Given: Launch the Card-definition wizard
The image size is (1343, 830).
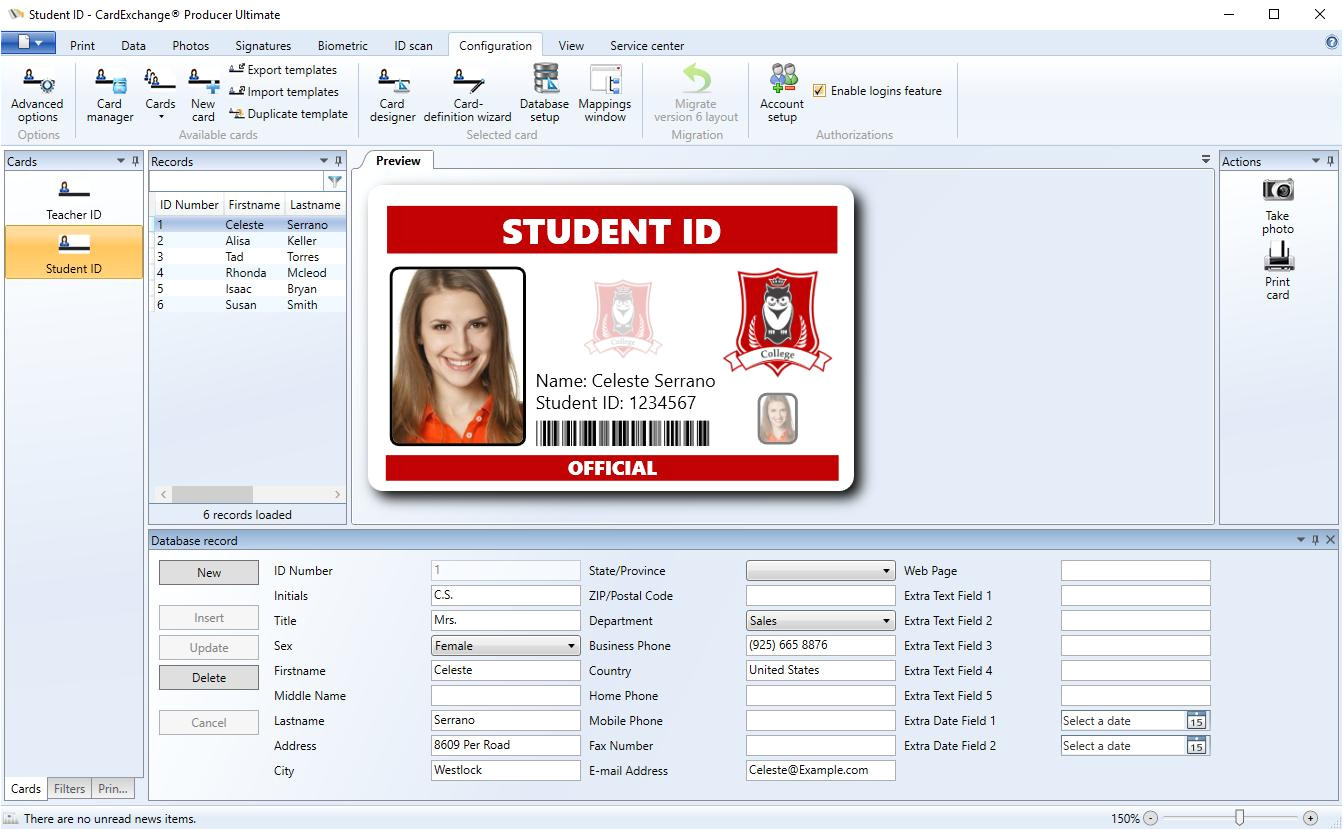Looking at the screenshot, I should pyautogui.click(x=467, y=94).
